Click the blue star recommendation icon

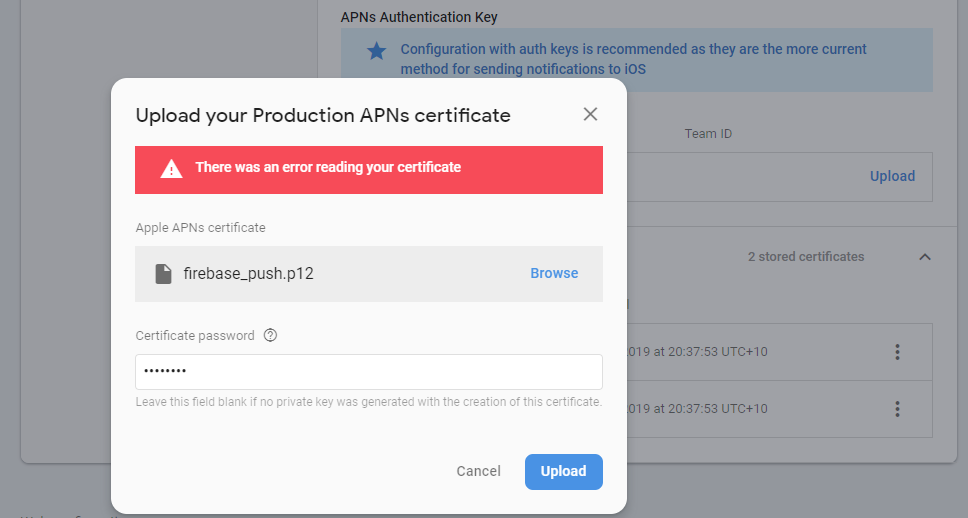coord(376,51)
